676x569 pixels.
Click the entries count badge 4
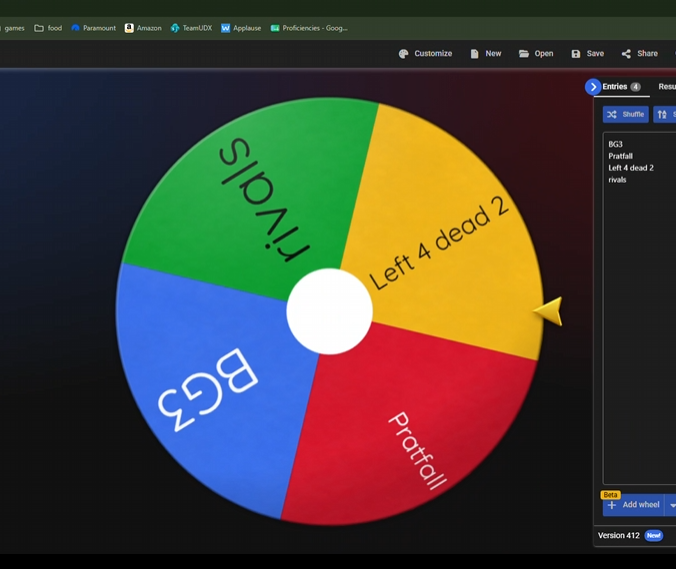(635, 87)
